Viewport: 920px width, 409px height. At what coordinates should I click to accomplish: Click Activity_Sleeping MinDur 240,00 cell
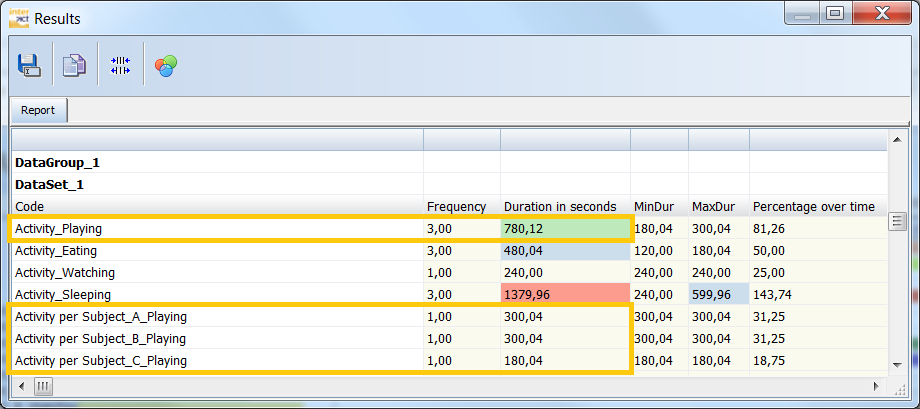659,294
